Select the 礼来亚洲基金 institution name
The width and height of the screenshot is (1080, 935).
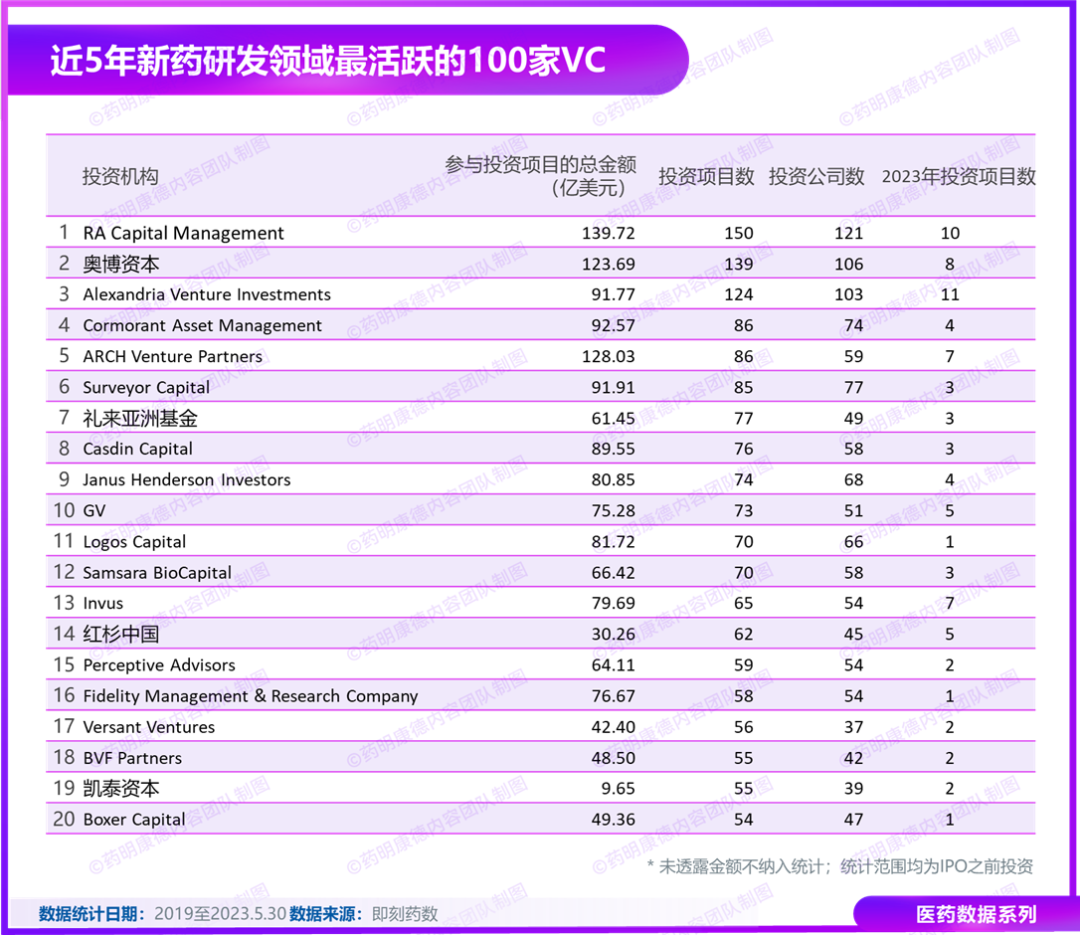coord(140,418)
